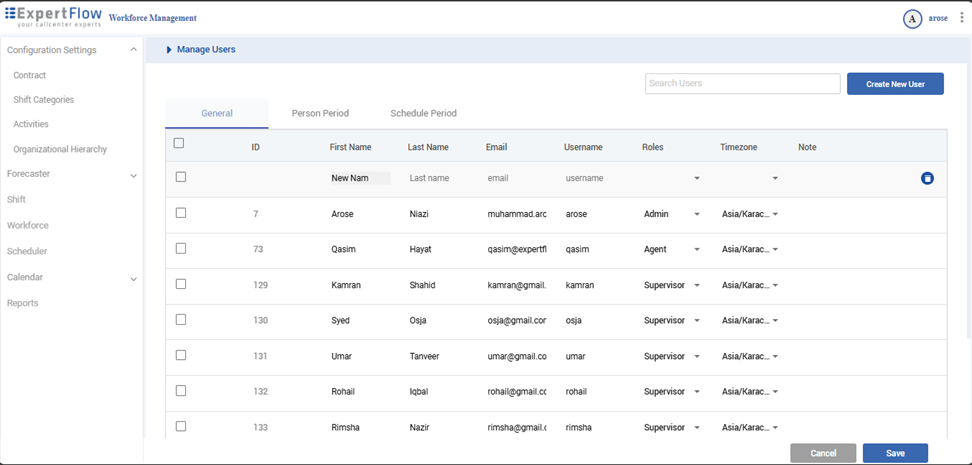The width and height of the screenshot is (972, 465).
Task: Click the ExpertFlow logo icon
Action: 11,13
